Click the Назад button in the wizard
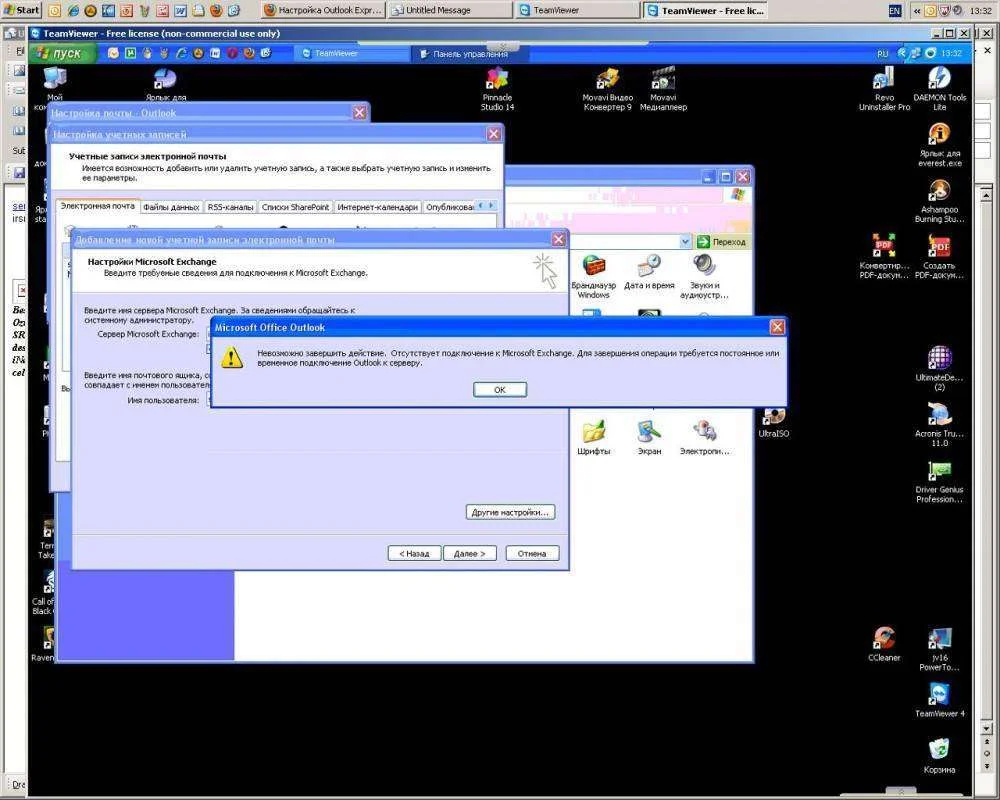Image resolution: width=1000 pixels, height=800 pixels. click(414, 553)
